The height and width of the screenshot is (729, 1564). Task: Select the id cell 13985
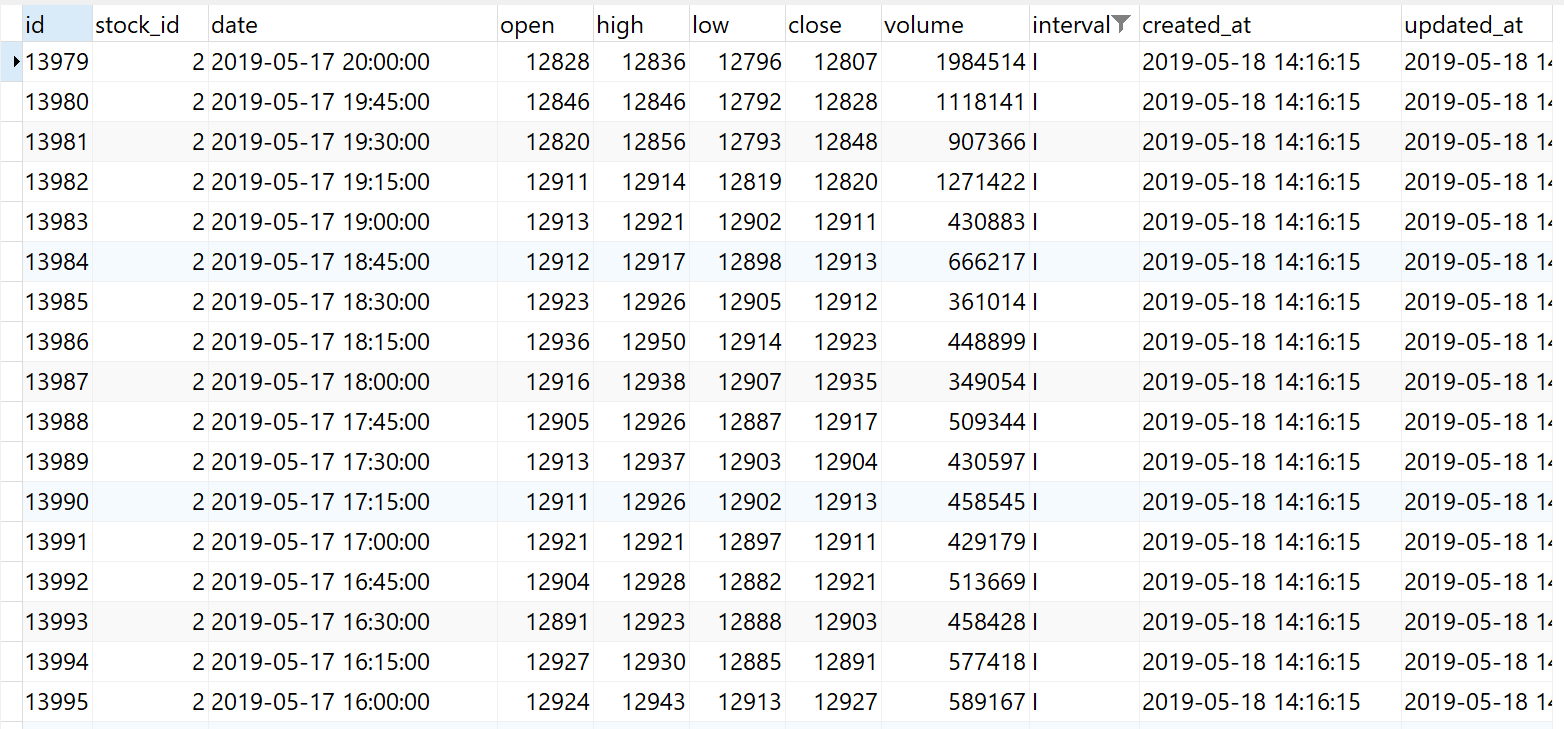pos(57,302)
